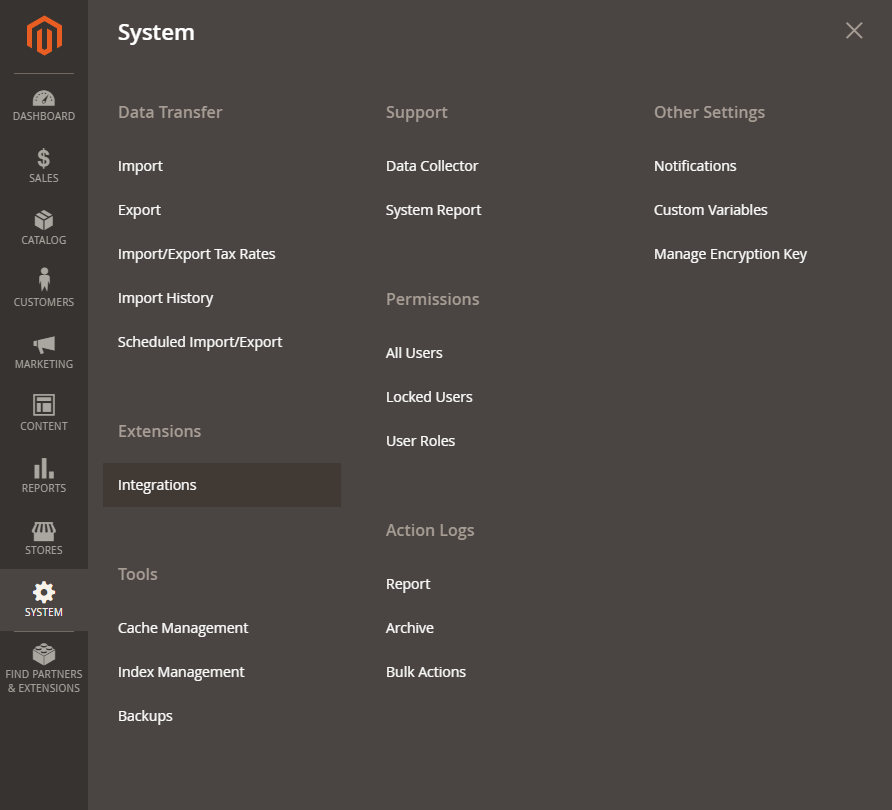Open the Reports section
The image size is (892, 810).
click(x=43, y=477)
